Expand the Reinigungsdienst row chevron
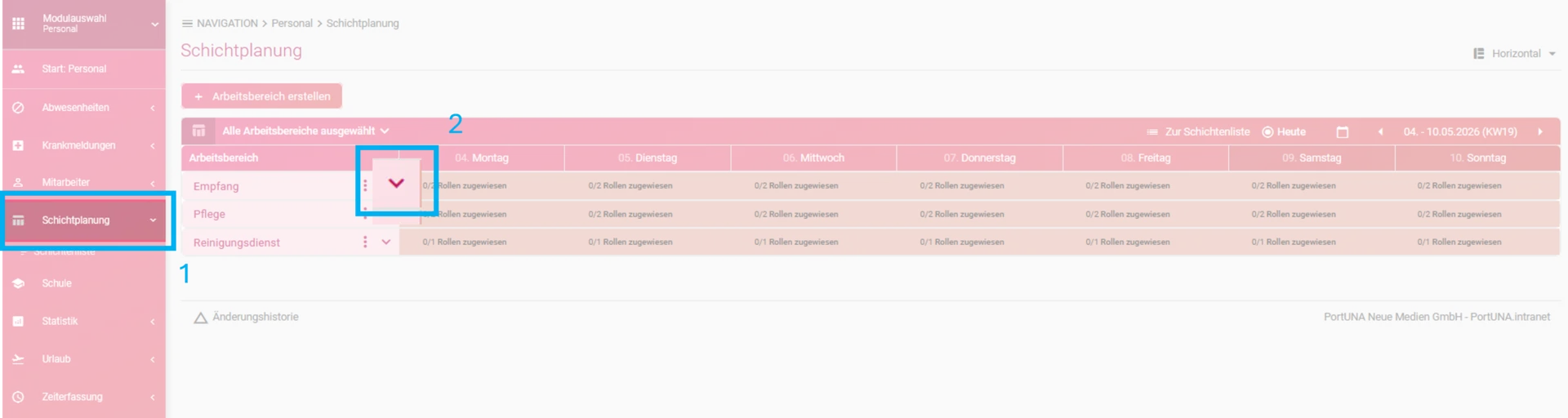This screenshot has height=418, width=1568. pos(386,242)
